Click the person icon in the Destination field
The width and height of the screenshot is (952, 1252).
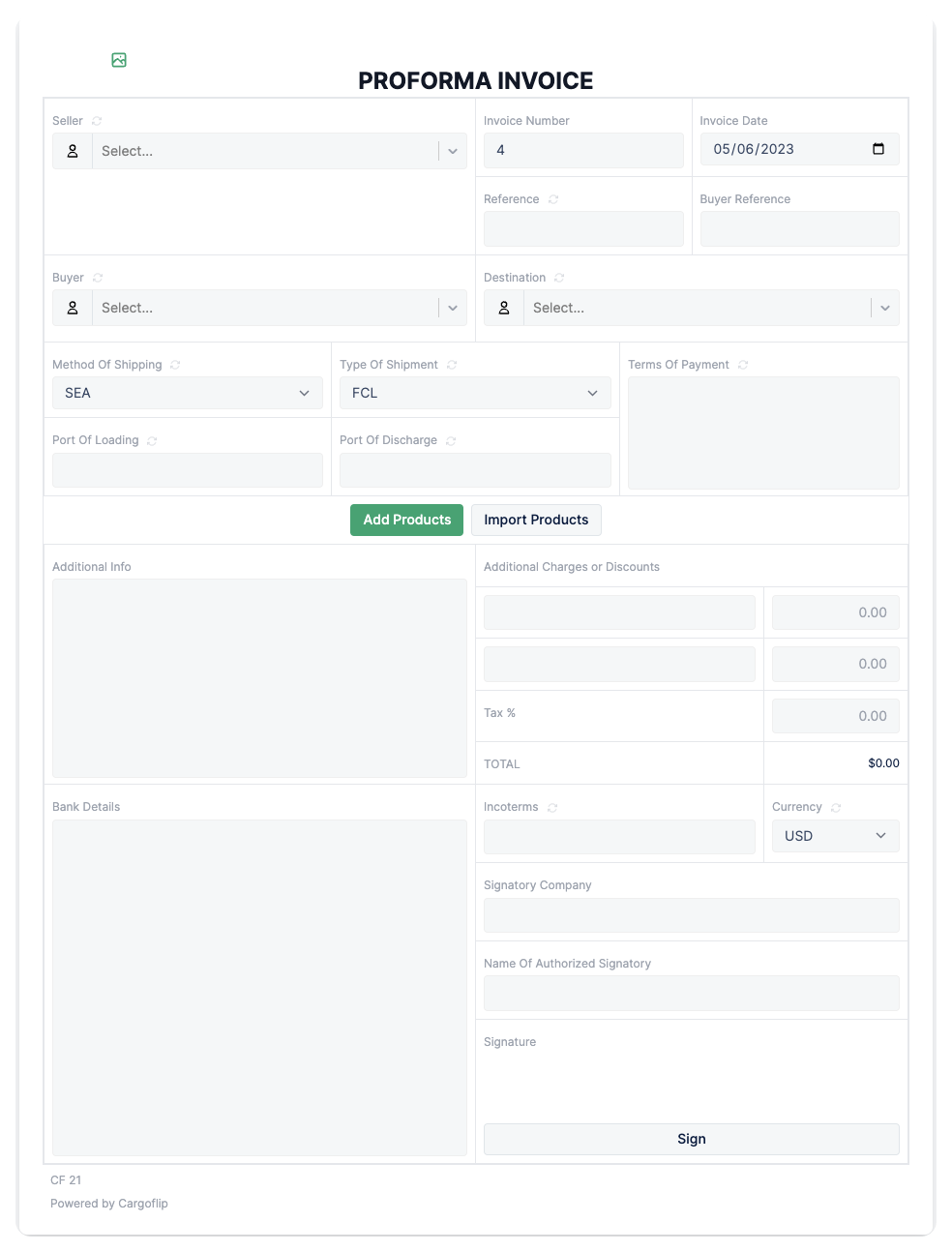pos(503,307)
